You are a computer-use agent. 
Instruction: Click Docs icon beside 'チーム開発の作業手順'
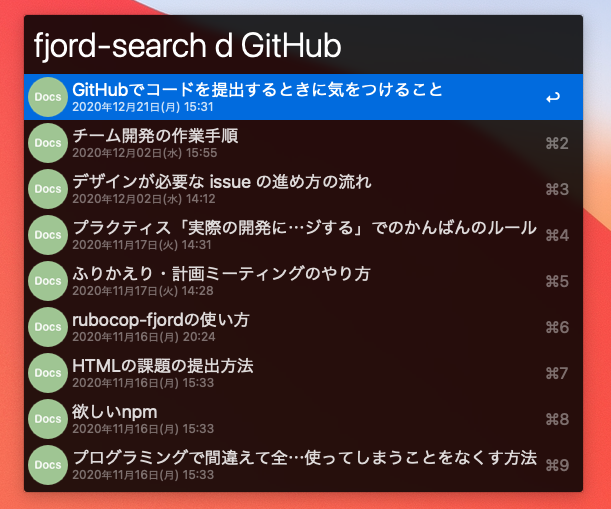(x=48, y=143)
